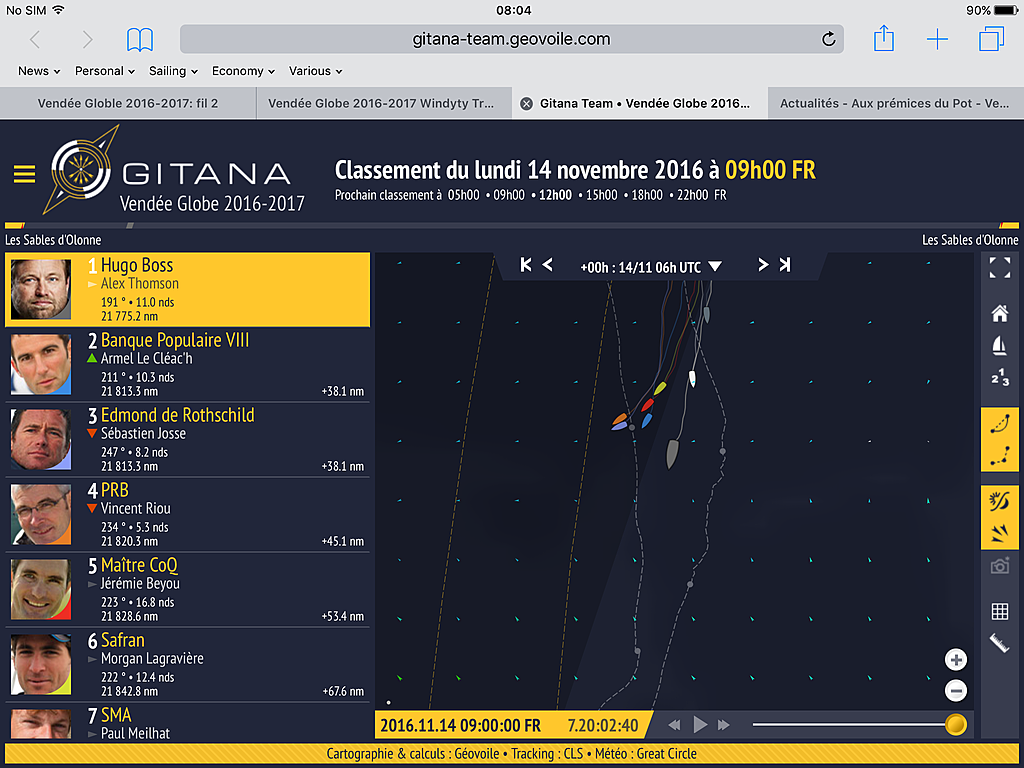Expand the News bookmarks folder

point(39,71)
